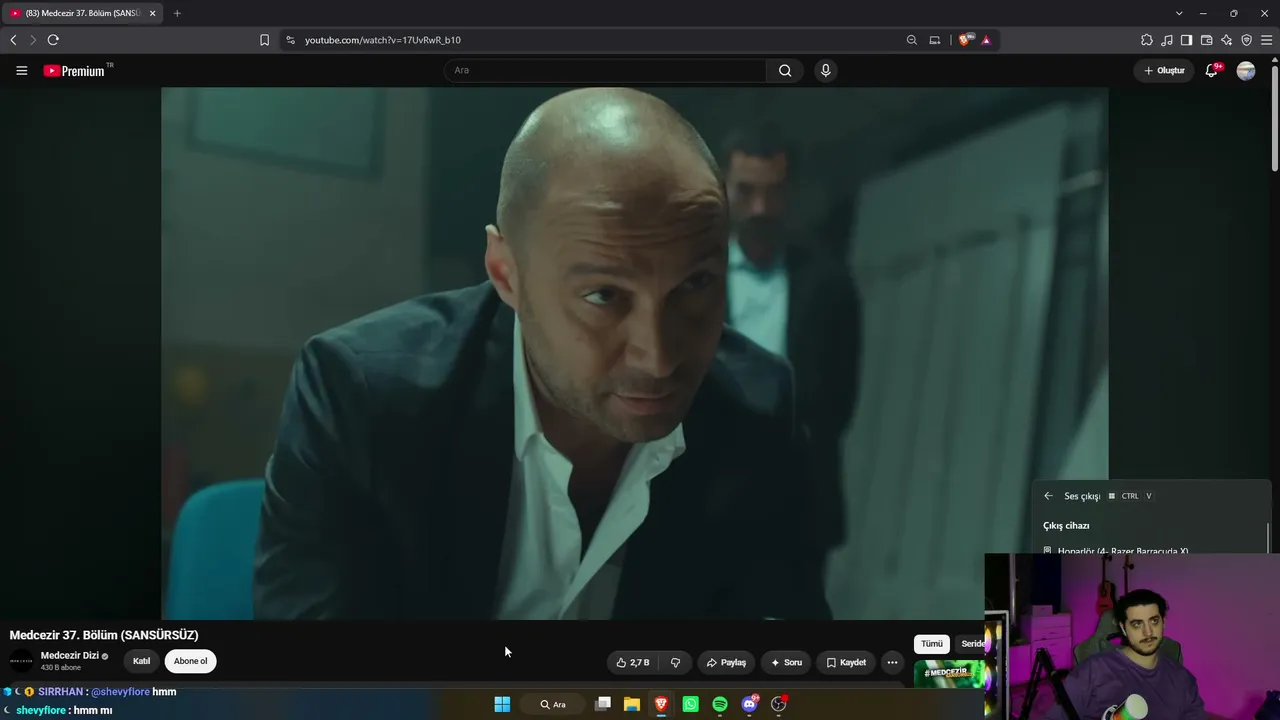Like the video with 2,7 B likes
This screenshot has width=1280, height=720.
point(633,662)
